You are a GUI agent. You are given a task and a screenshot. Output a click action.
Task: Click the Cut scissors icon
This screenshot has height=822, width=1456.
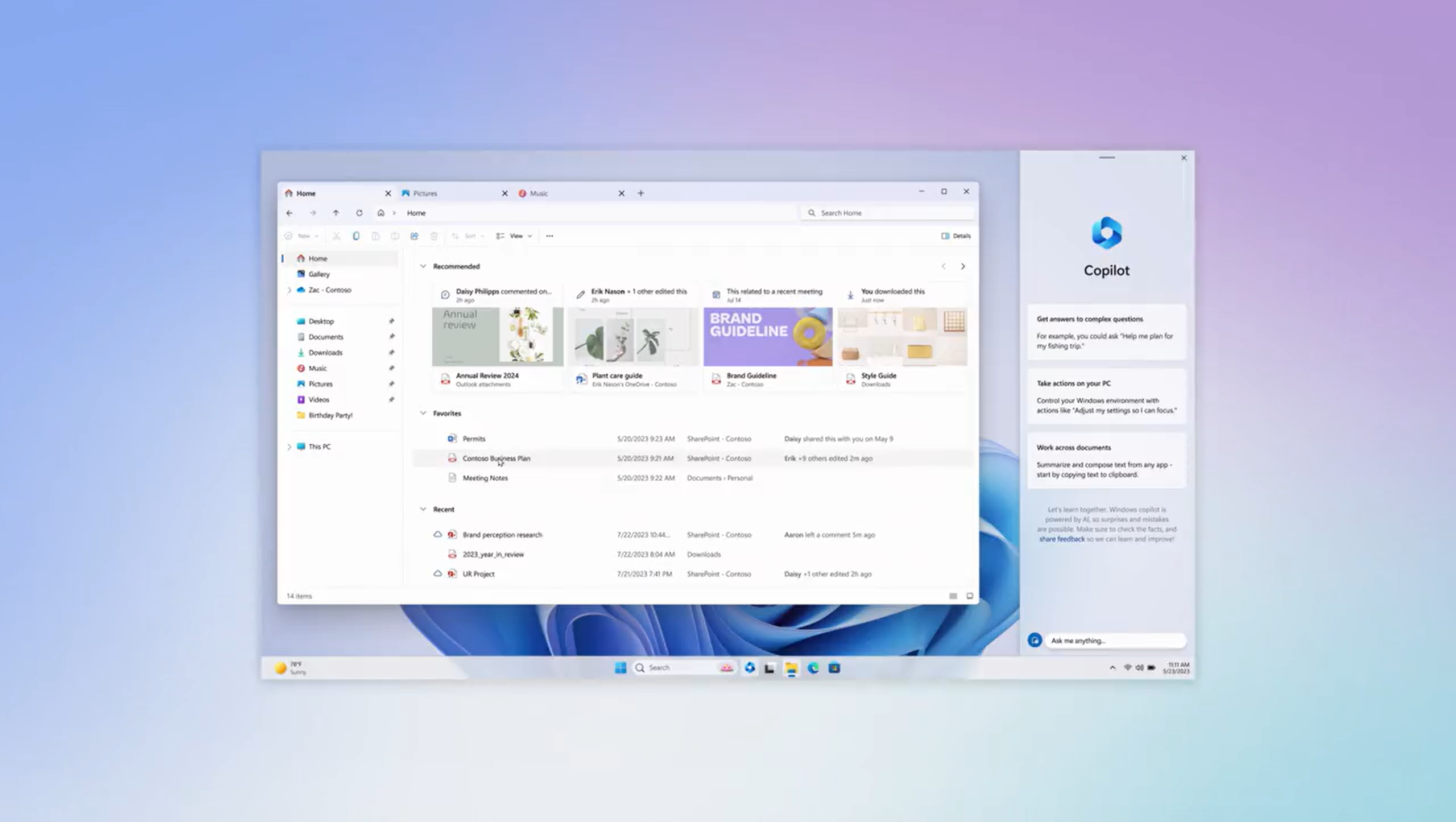[x=336, y=236]
